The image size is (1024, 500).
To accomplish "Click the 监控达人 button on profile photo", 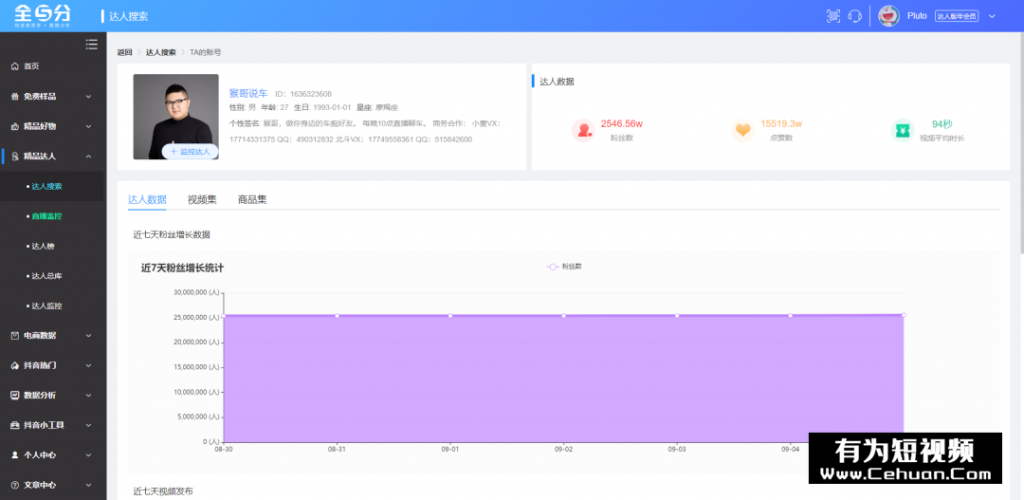I will coord(190,152).
